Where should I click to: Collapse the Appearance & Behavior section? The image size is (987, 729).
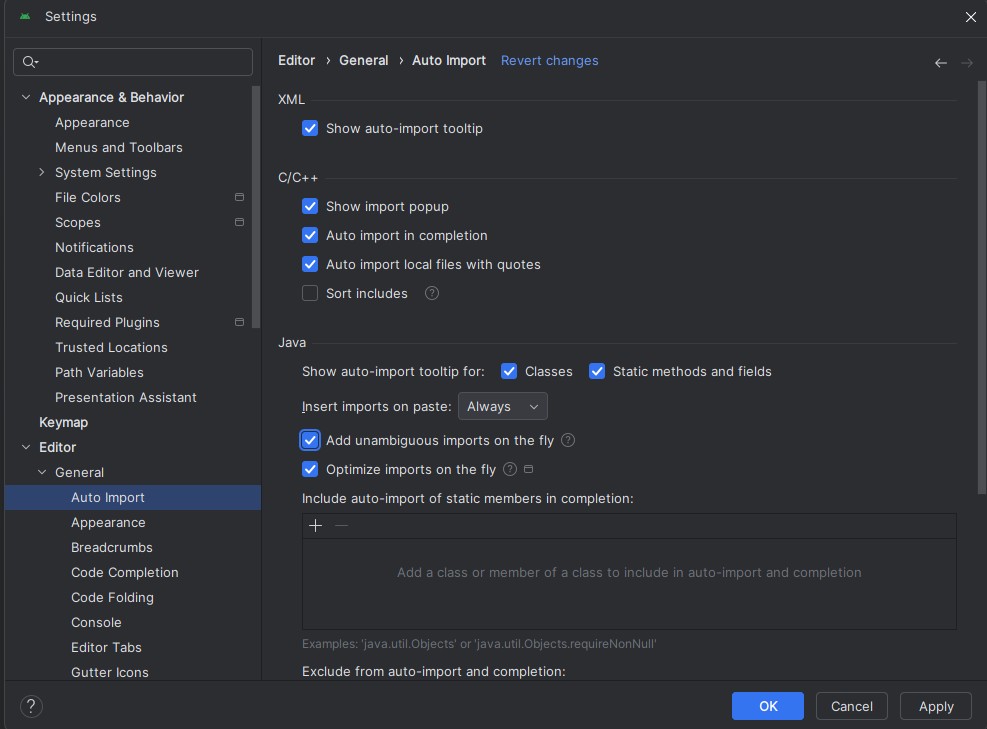click(x=26, y=98)
